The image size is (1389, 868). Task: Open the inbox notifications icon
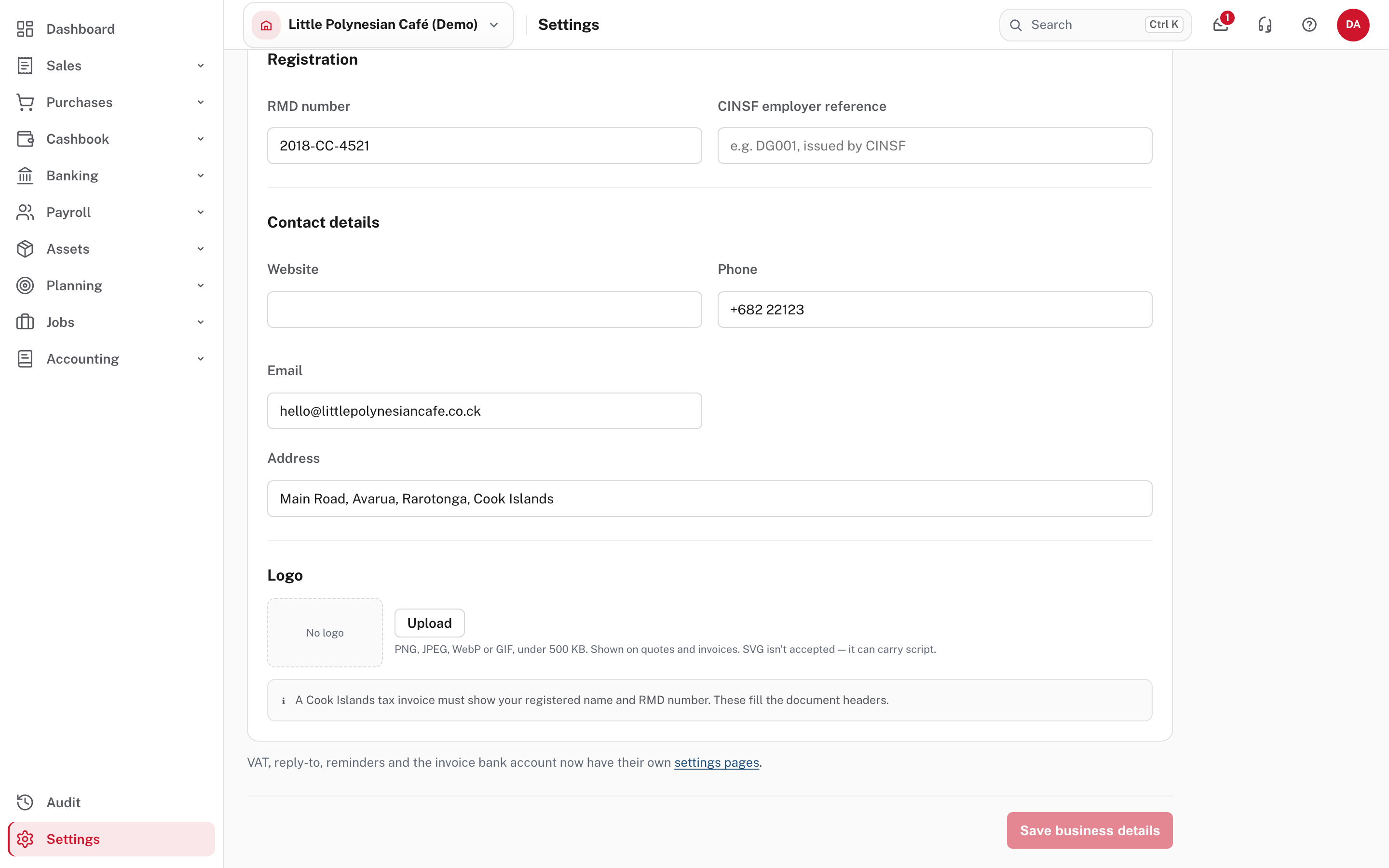click(x=1221, y=25)
